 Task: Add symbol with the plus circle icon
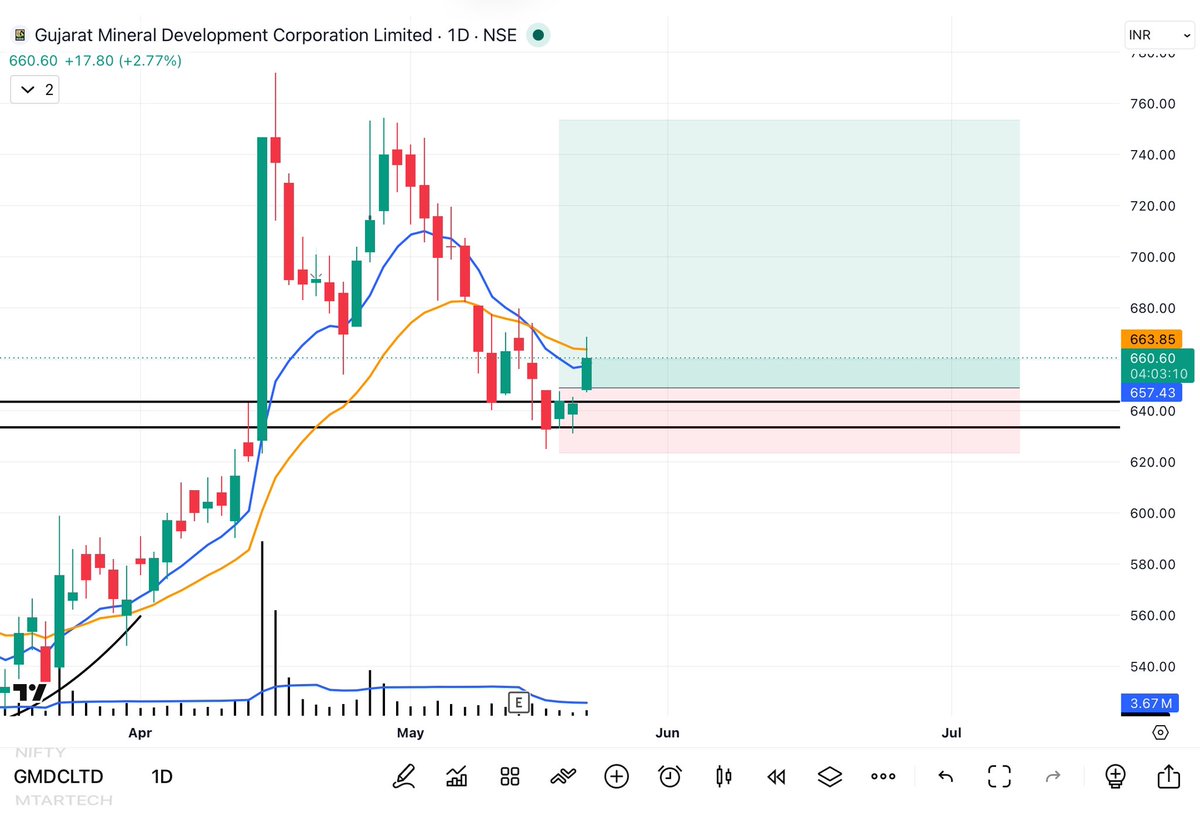pos(616,776)
